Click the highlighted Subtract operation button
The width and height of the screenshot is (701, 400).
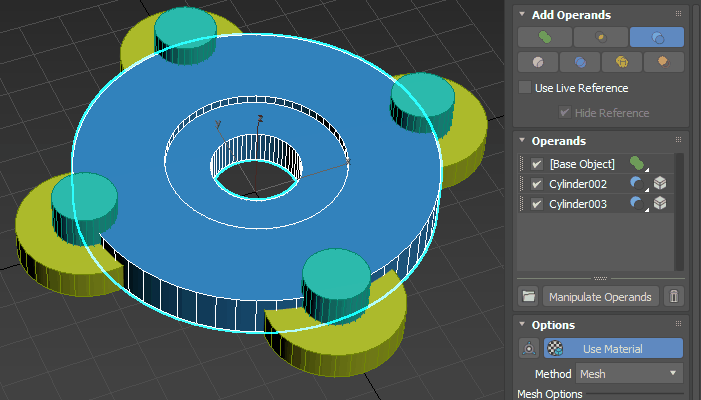click(657, 37)
